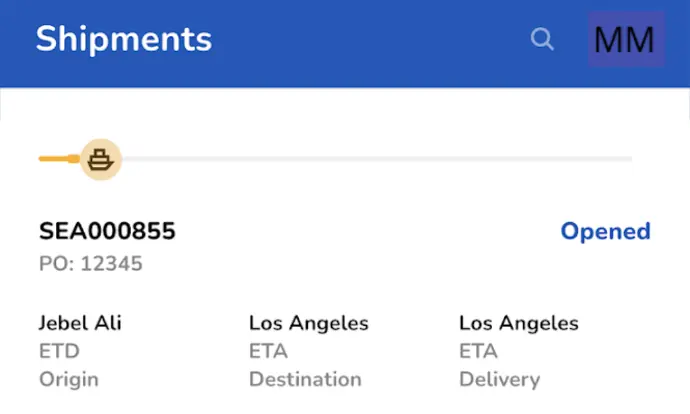Click the ship icon on progress bar
The width and height of the screenshot is (690, 414).
101,159
